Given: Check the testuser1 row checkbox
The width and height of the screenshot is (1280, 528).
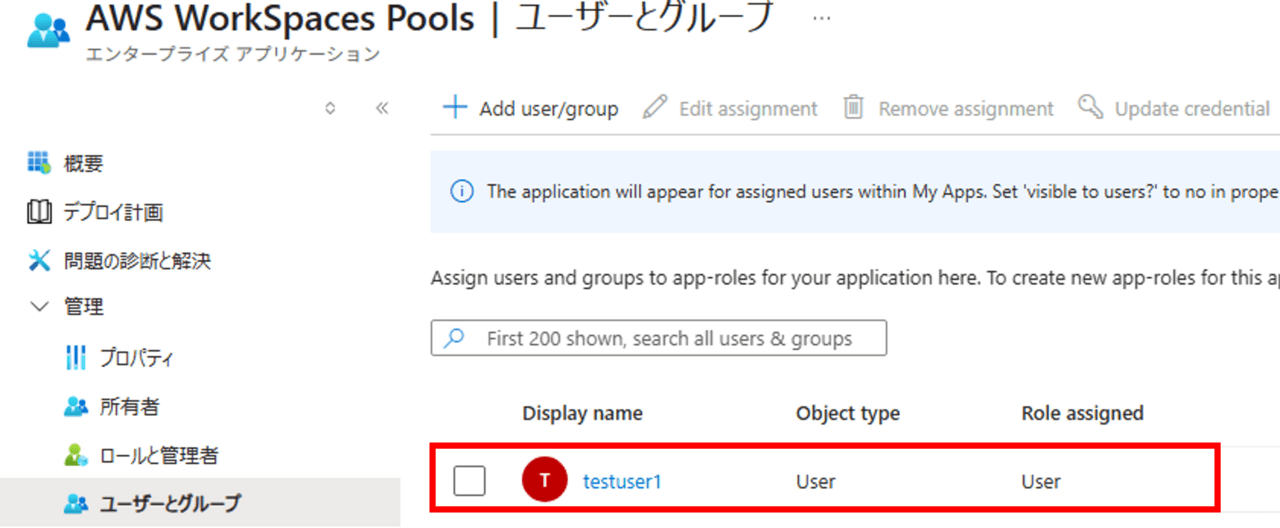Looking at the screenshot, I should (469, 481).
